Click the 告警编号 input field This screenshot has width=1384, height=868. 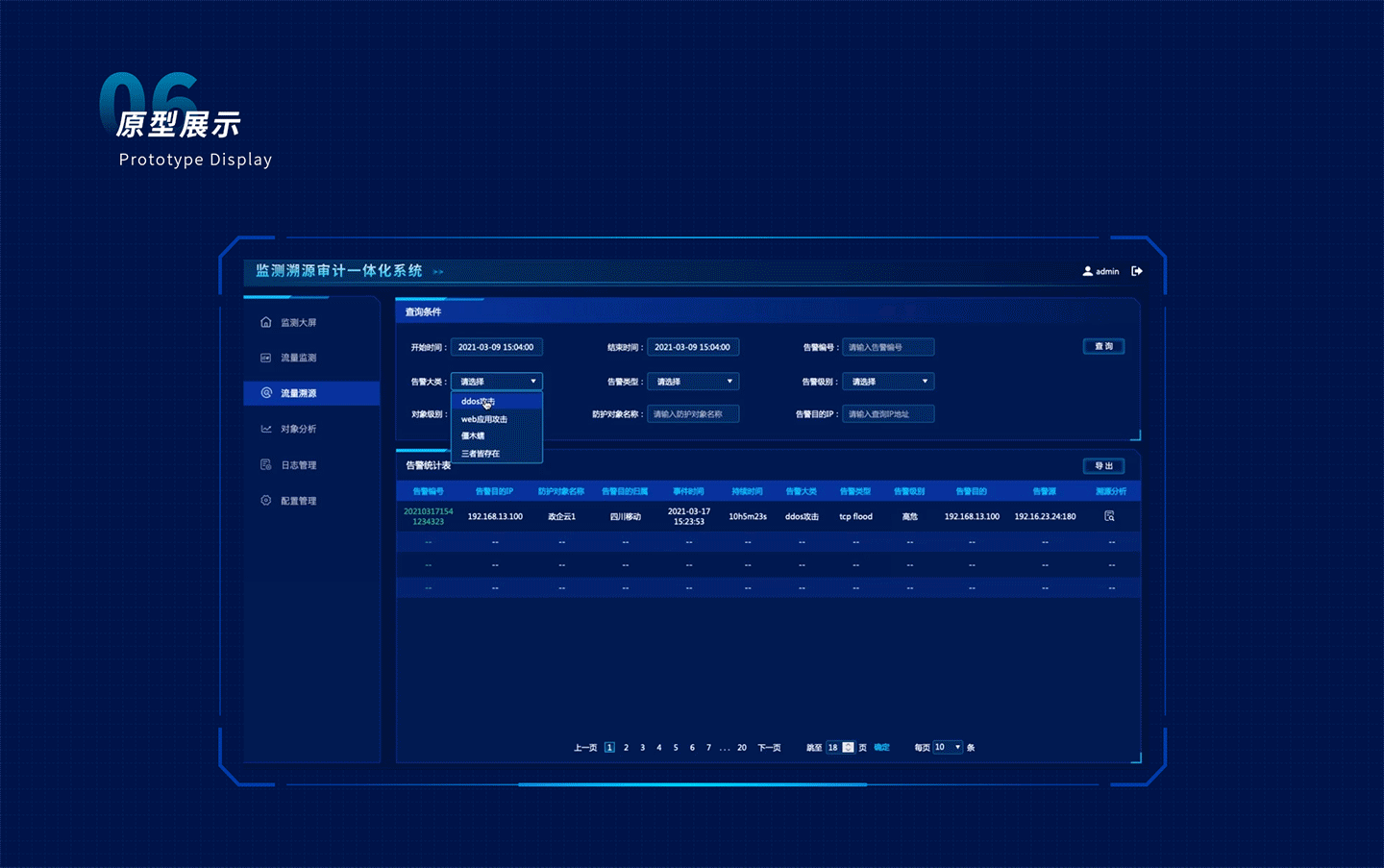pos(888,347)
